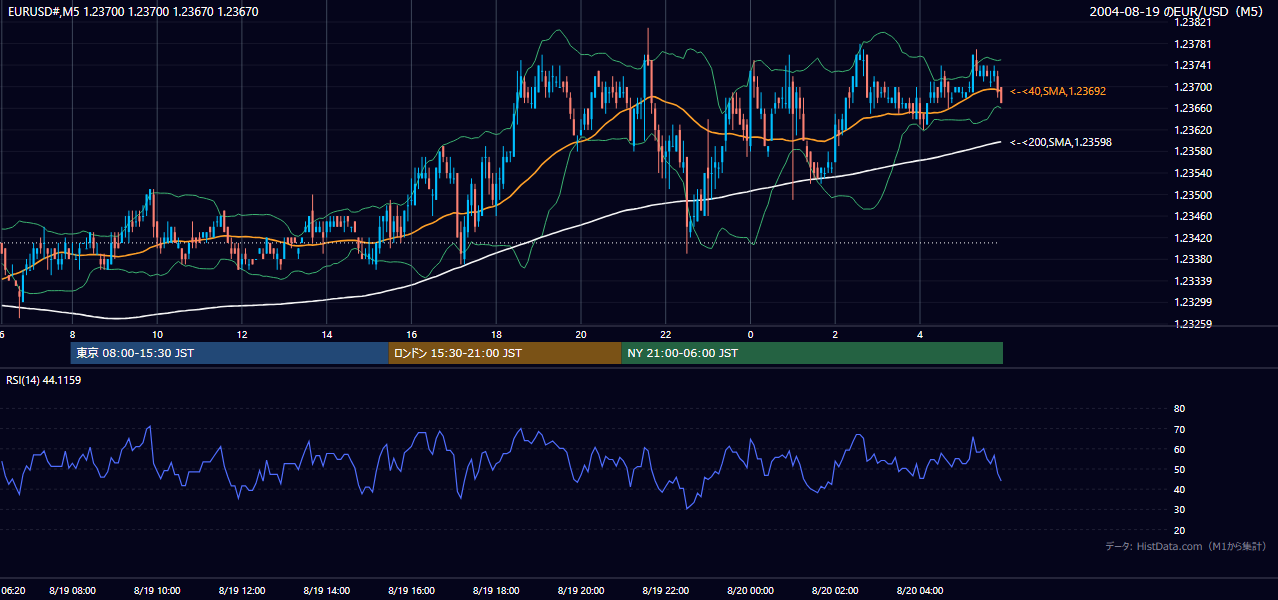Click the bottom timestamp 8/19 18:00
Screen dimensions: 1278x600
[497, 591]
